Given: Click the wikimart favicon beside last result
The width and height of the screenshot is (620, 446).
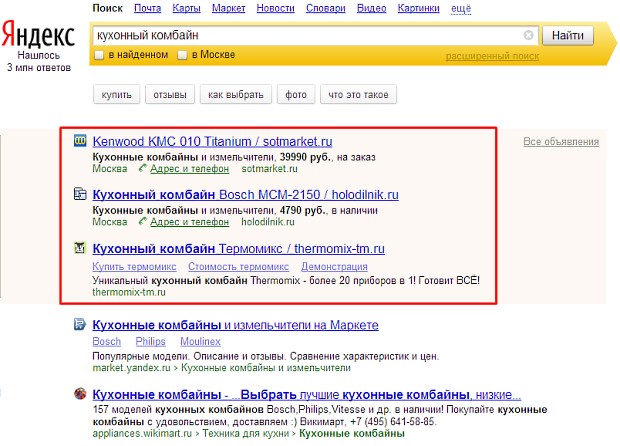Looking at the screenshot, I should 80,393.
